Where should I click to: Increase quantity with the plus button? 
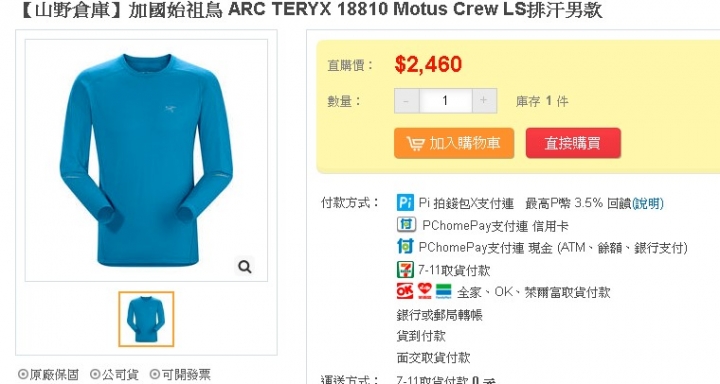pyautogui.click(x=484, y=101)
